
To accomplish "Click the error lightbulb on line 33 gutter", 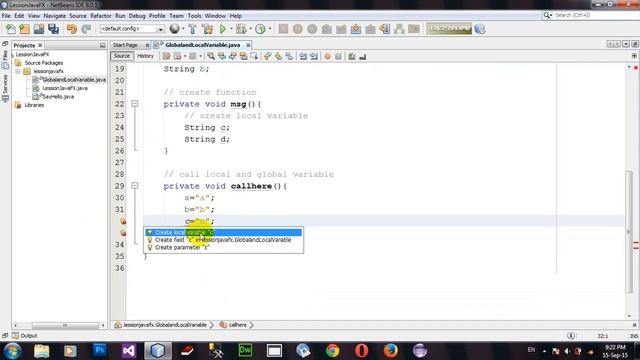I will (x=123, y=233).
